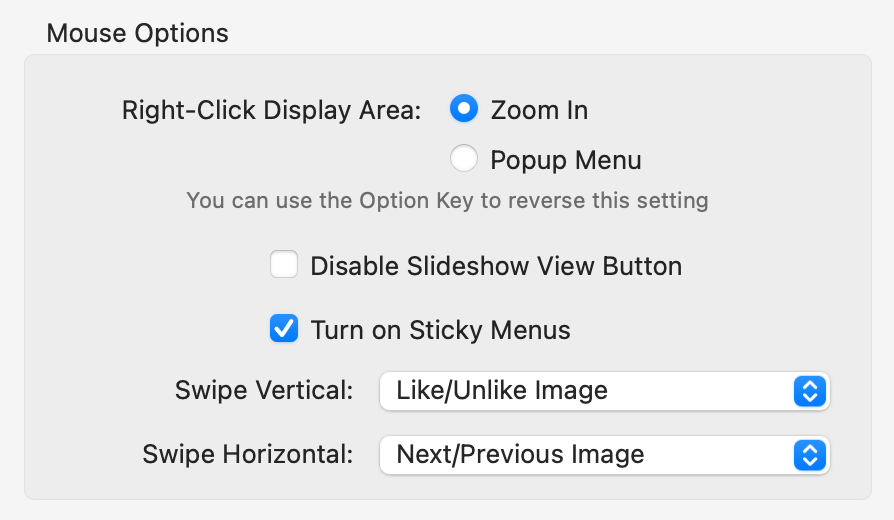894x520 pixels.
Task: Click the "Like/Unlike Image" selected value text
Action: [x=502, y=391]
